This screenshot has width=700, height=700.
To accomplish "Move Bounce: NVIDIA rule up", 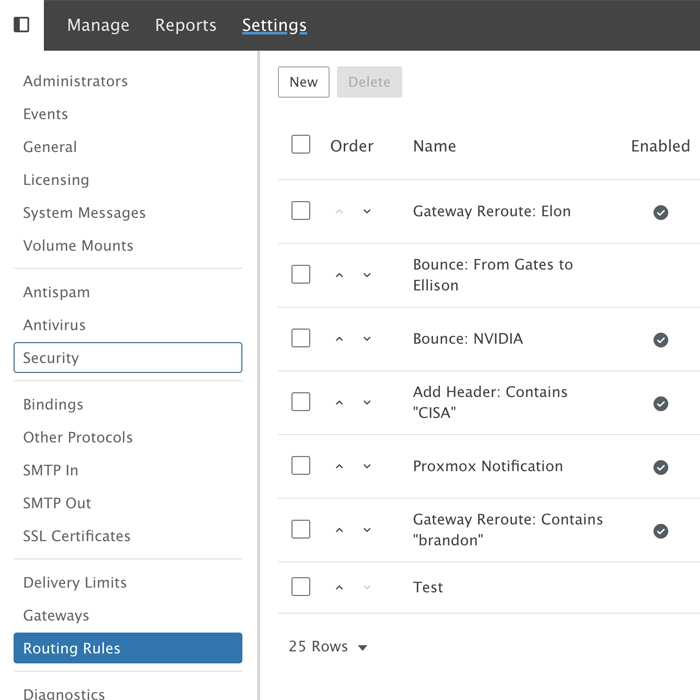I will click(339, 339).
